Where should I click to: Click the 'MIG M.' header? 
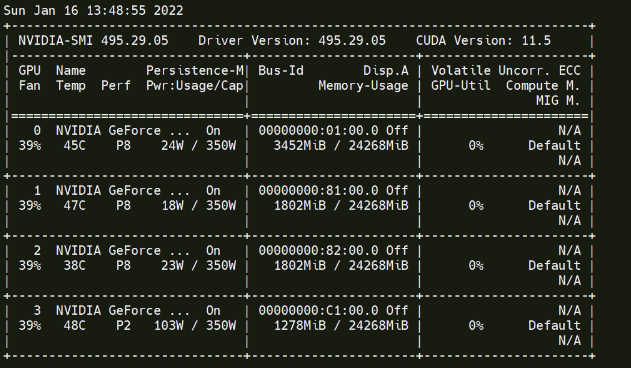pos(558,101)
